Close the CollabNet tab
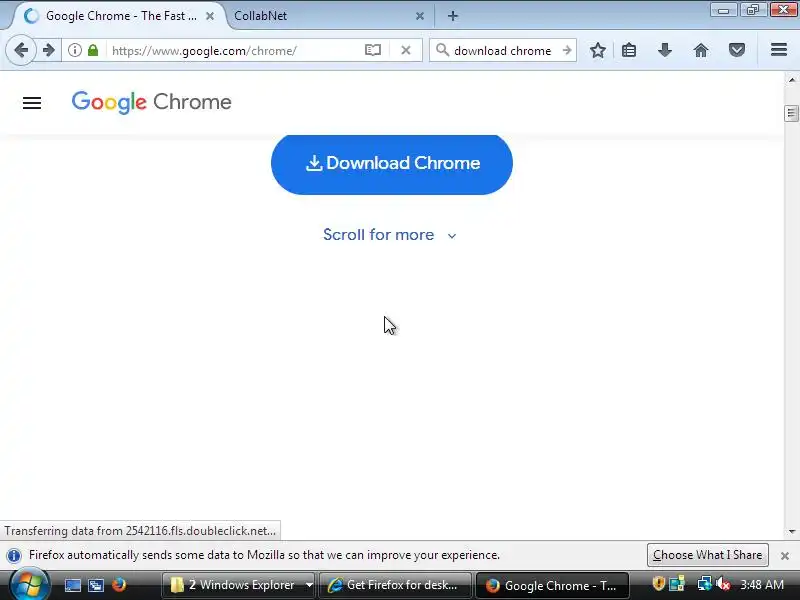The image size is (800, 600). tap(420, 16)
